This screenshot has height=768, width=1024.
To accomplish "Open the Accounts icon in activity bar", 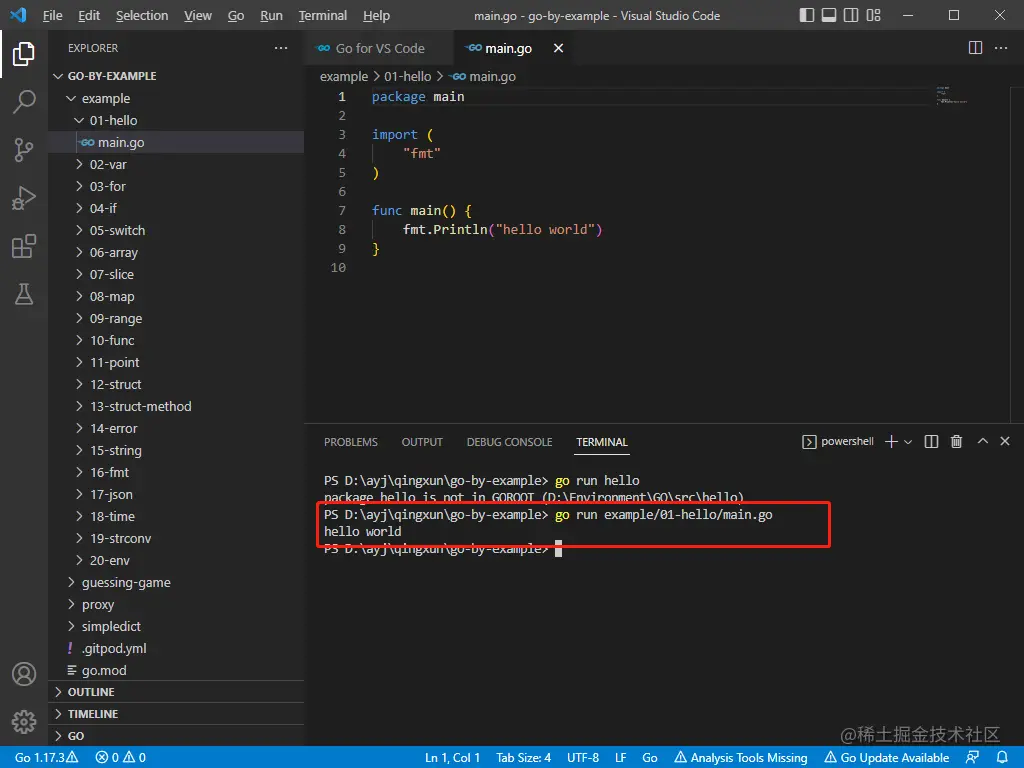I will 24,674.
